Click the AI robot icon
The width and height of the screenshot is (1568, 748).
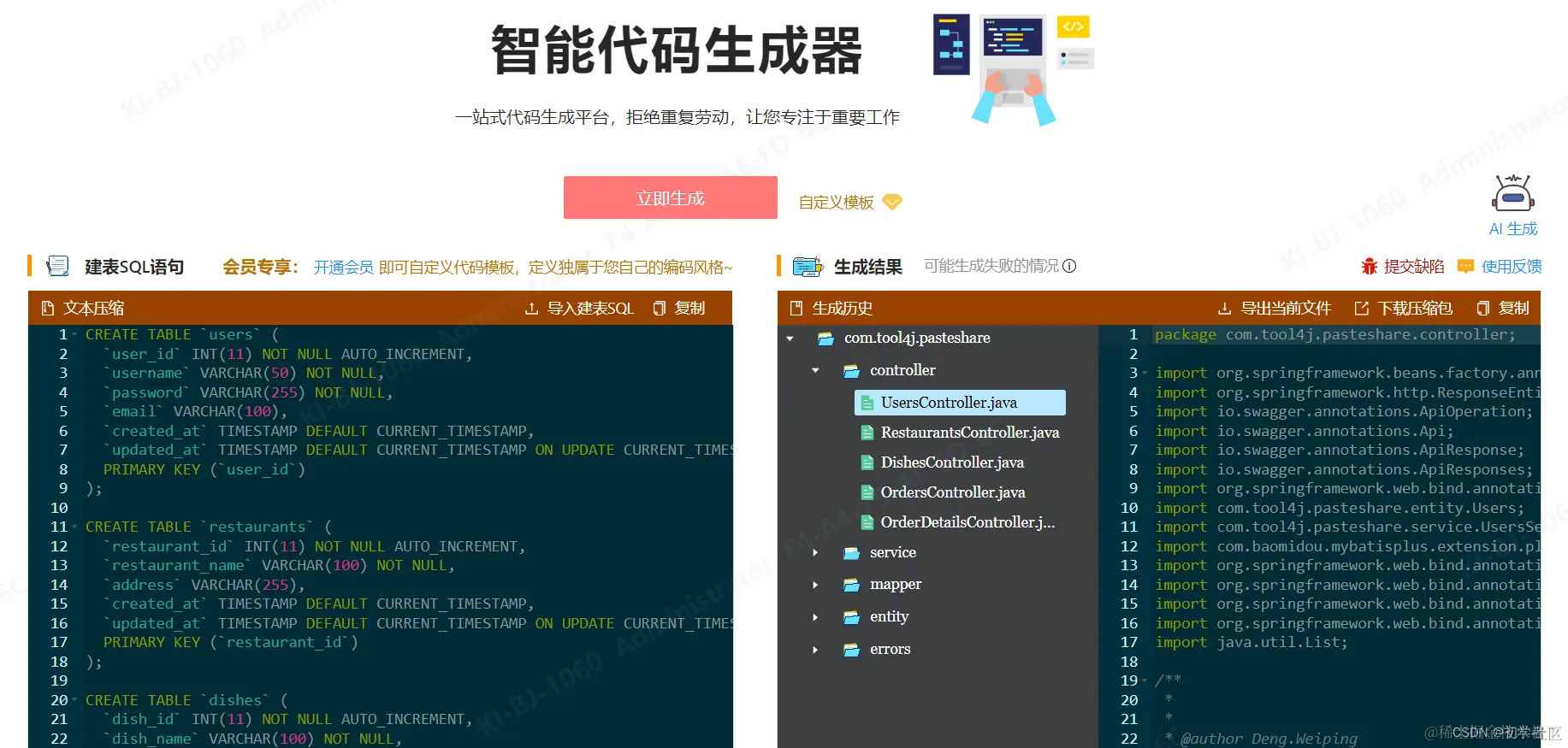coord(1512,193)
